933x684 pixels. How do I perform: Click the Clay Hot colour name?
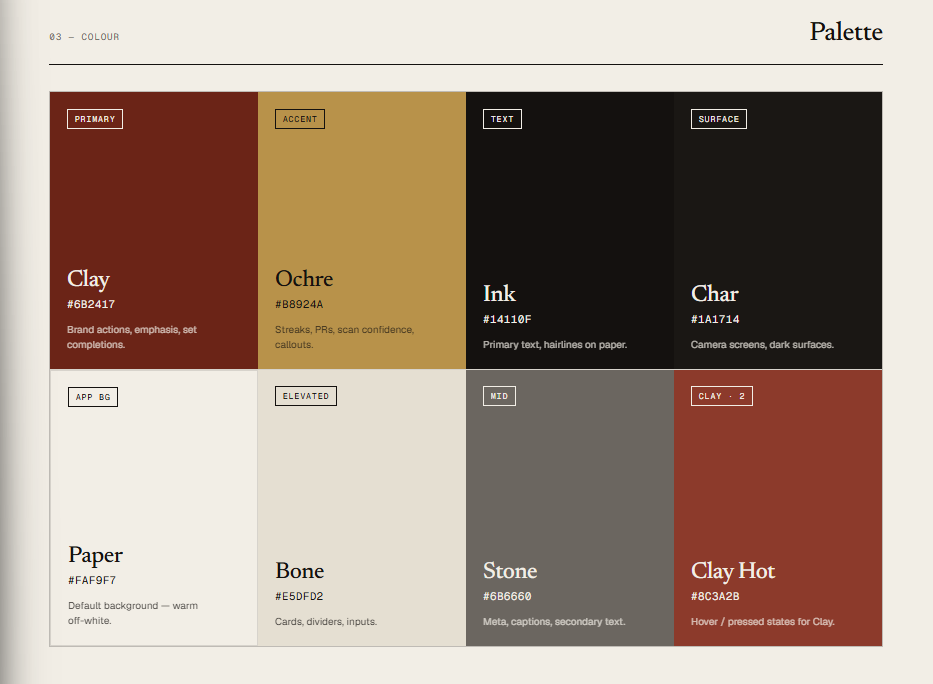[x=733, y=571]
